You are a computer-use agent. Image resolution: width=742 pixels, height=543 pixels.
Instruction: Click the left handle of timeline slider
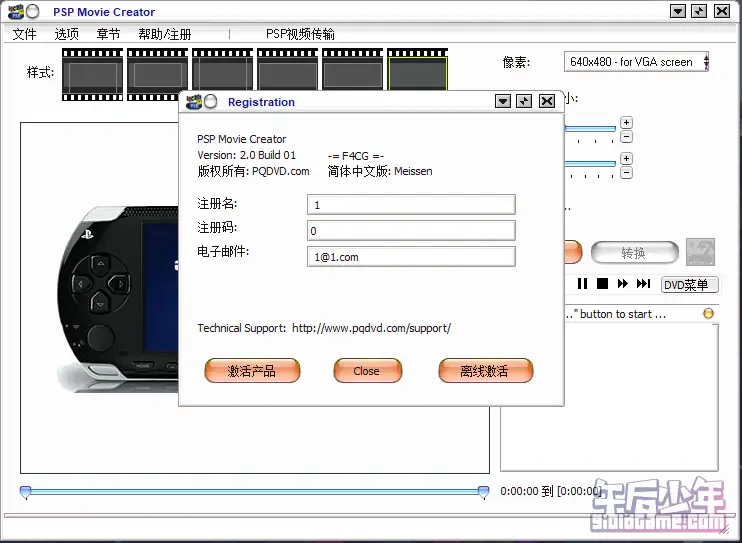(25, 492)
